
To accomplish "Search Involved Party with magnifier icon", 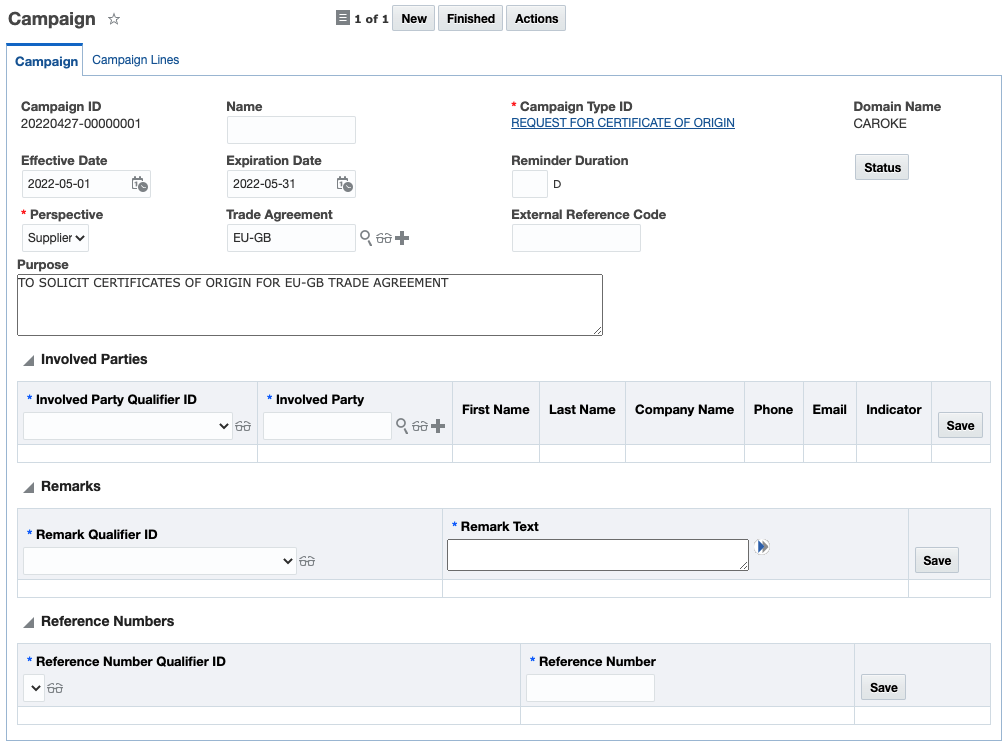I will coord(402,426).
